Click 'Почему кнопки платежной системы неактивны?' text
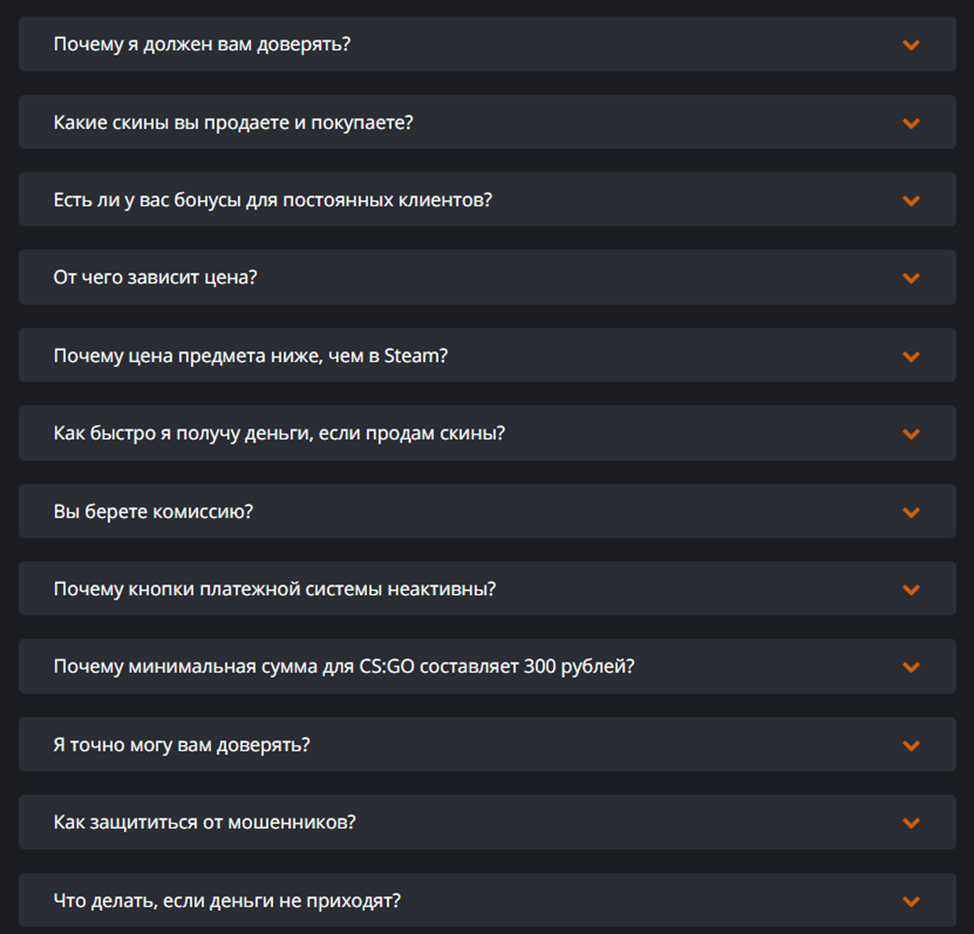974x934 pixels. [x=275, y=590]
